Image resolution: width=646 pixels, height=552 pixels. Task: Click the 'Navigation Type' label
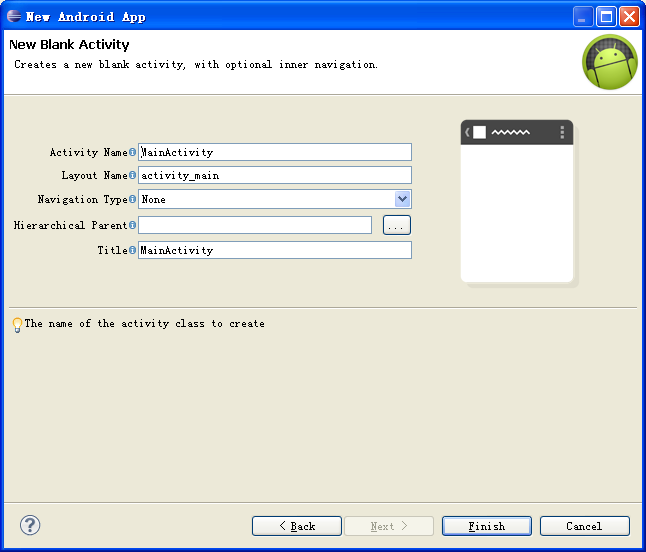click(82, 199)
